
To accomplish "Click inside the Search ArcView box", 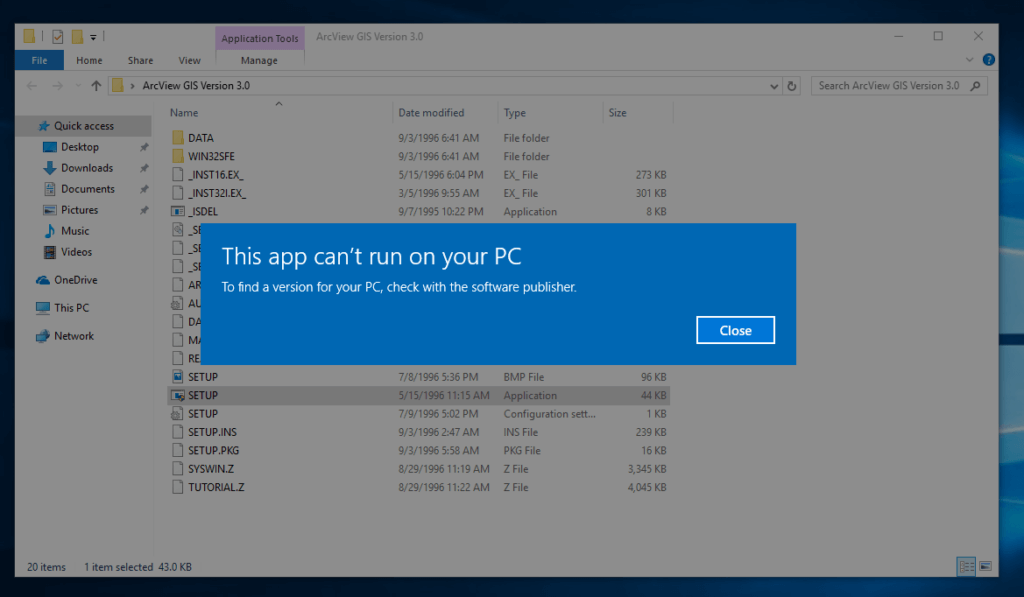I will pos(890,85).
